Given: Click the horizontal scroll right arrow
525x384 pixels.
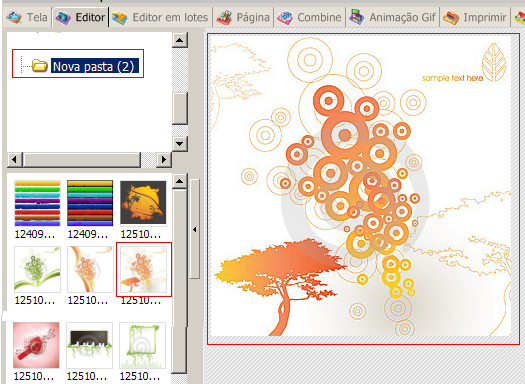Looking at the screenshot, I should (x=164, y=159).
